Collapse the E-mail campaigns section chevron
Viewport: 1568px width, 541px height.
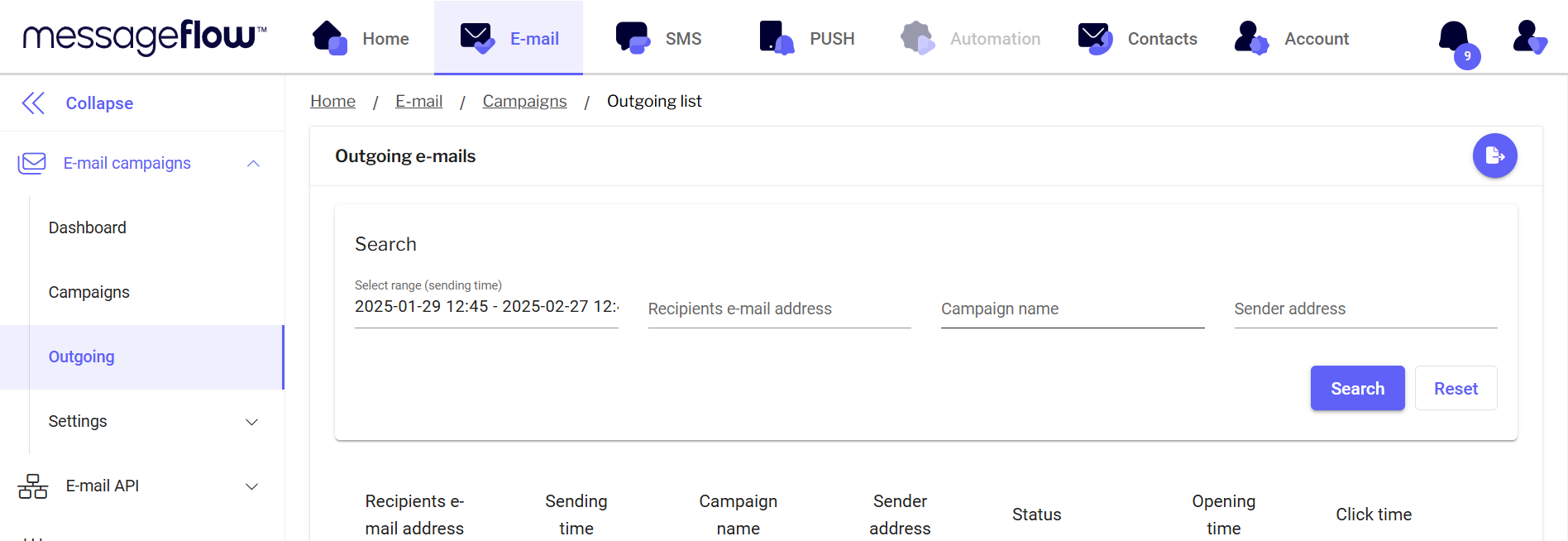tap(253, 164)
